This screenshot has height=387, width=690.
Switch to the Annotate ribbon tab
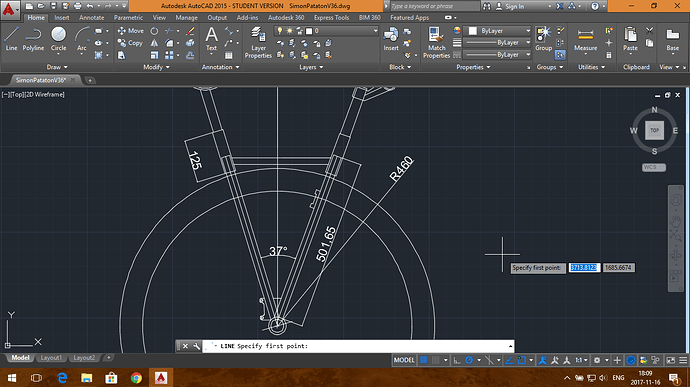click(92, 18)
